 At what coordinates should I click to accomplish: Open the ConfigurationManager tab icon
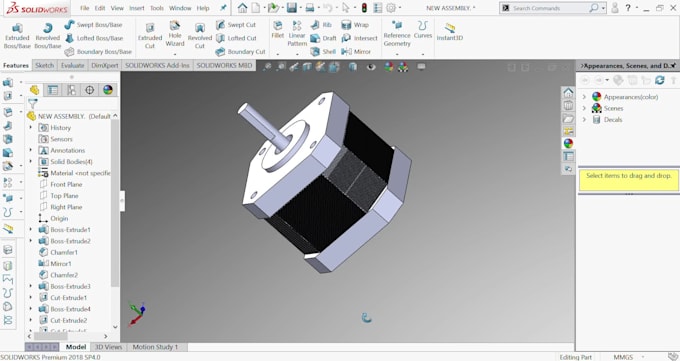click(x=71, y=90)
